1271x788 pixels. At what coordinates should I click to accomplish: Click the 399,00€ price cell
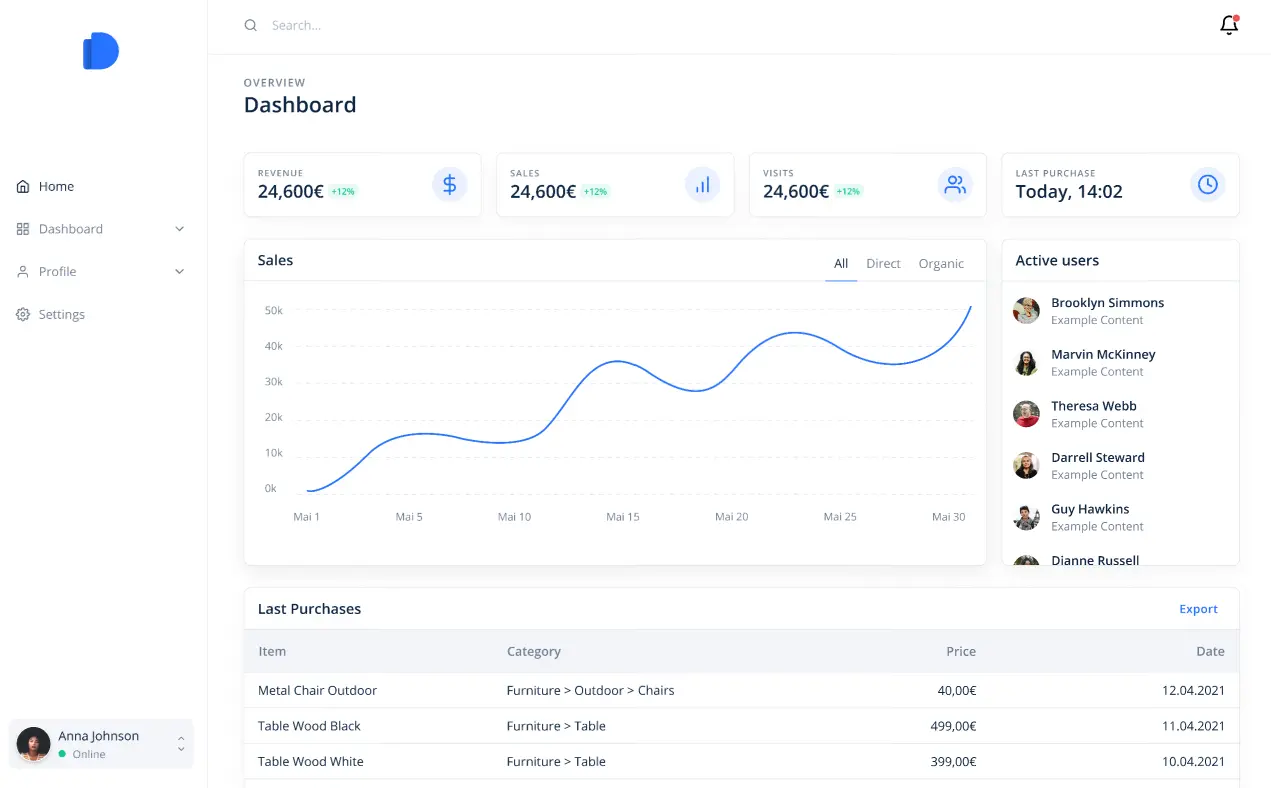click(954, 761)
